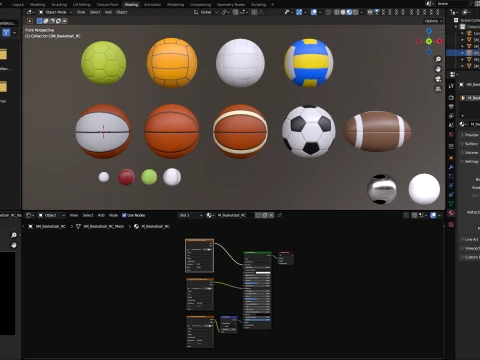Open the viewport Add menu

tap(108, 12)
